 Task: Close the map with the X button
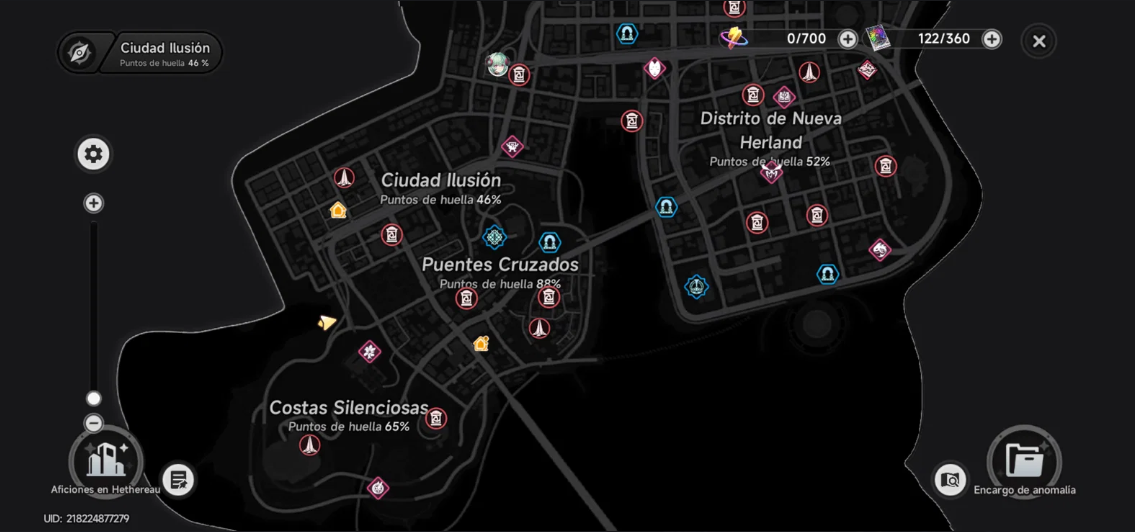point(1039,41)
